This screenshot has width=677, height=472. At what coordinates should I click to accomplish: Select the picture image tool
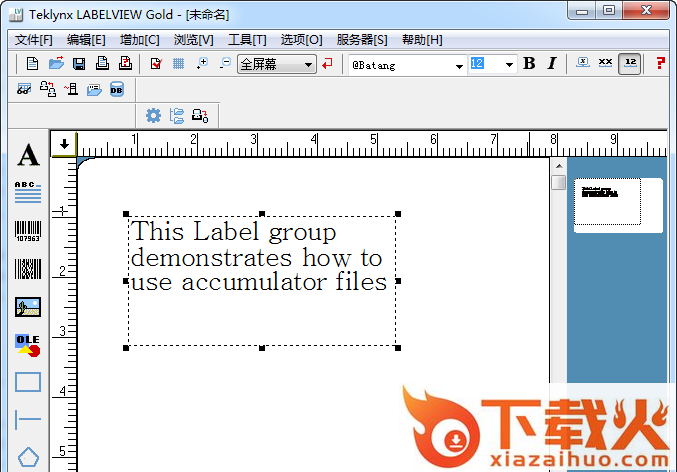pos(28,307)
